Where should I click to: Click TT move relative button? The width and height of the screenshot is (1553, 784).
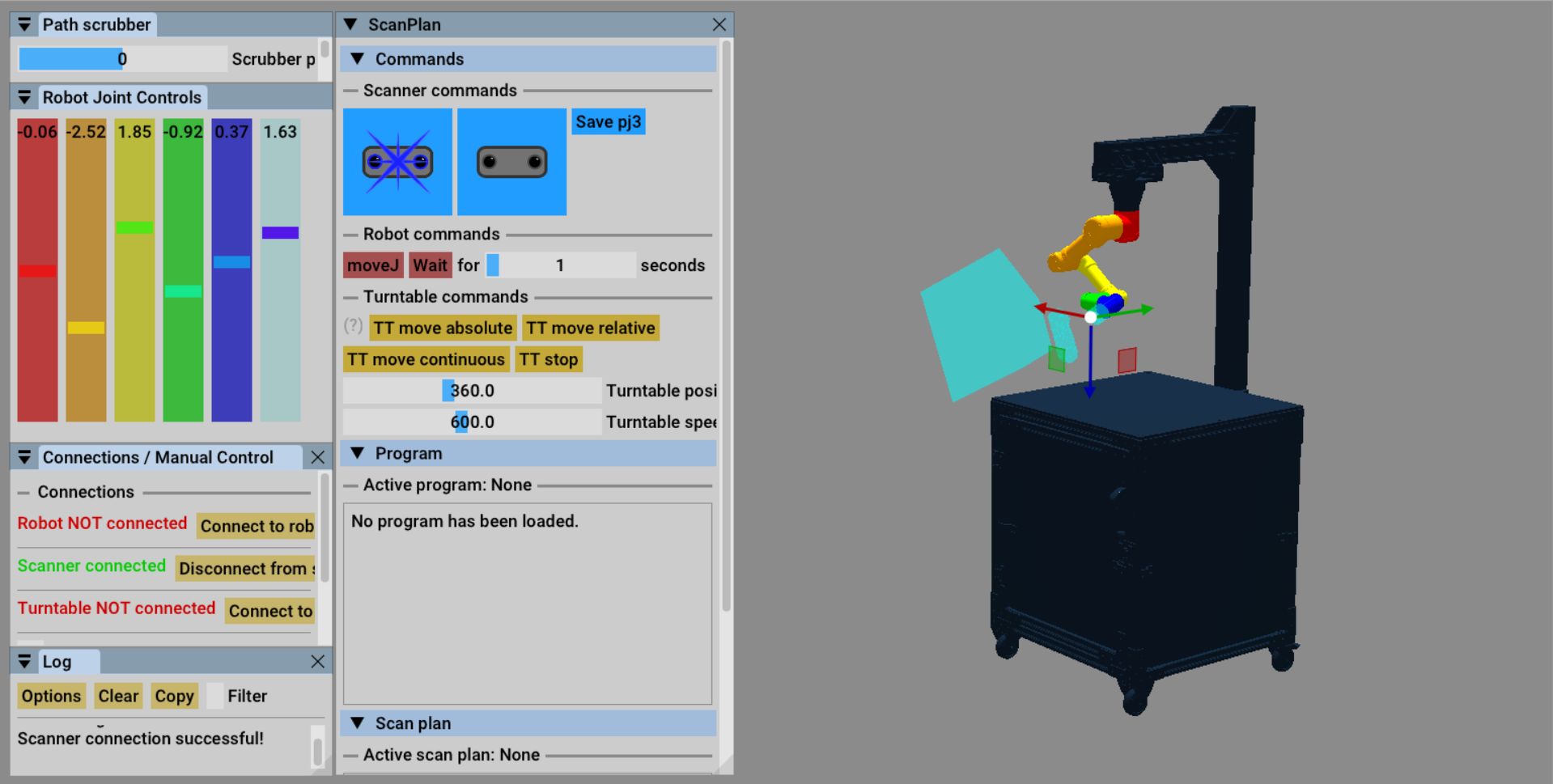tap(591, 328)
